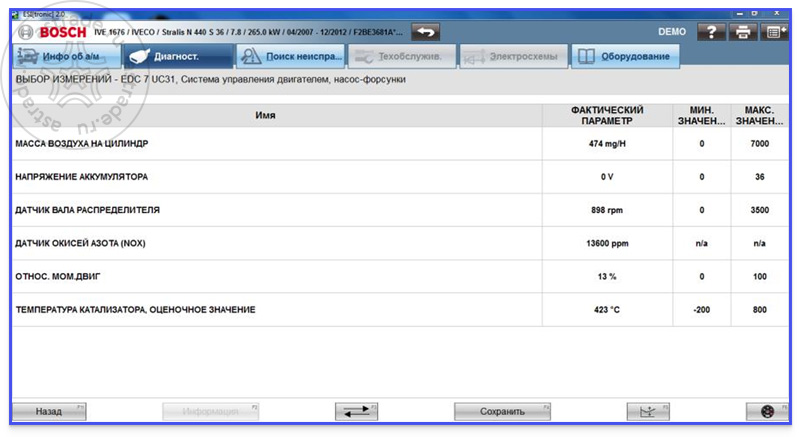Click the Имя column header
This screenshot has height=437, width=799.
(x=277, y=116)
